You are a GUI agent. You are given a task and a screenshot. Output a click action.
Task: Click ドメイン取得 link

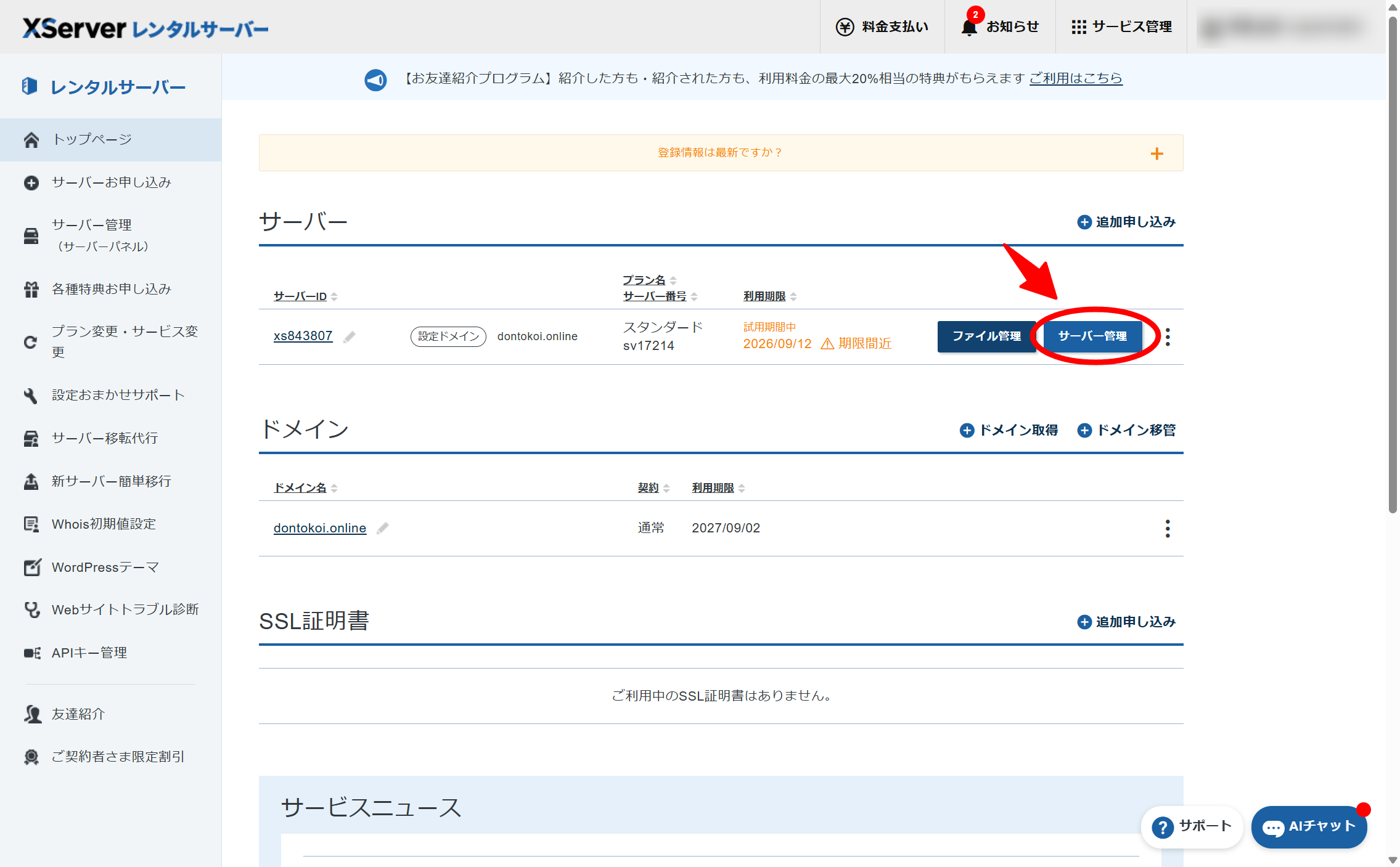click(1009, 431)
